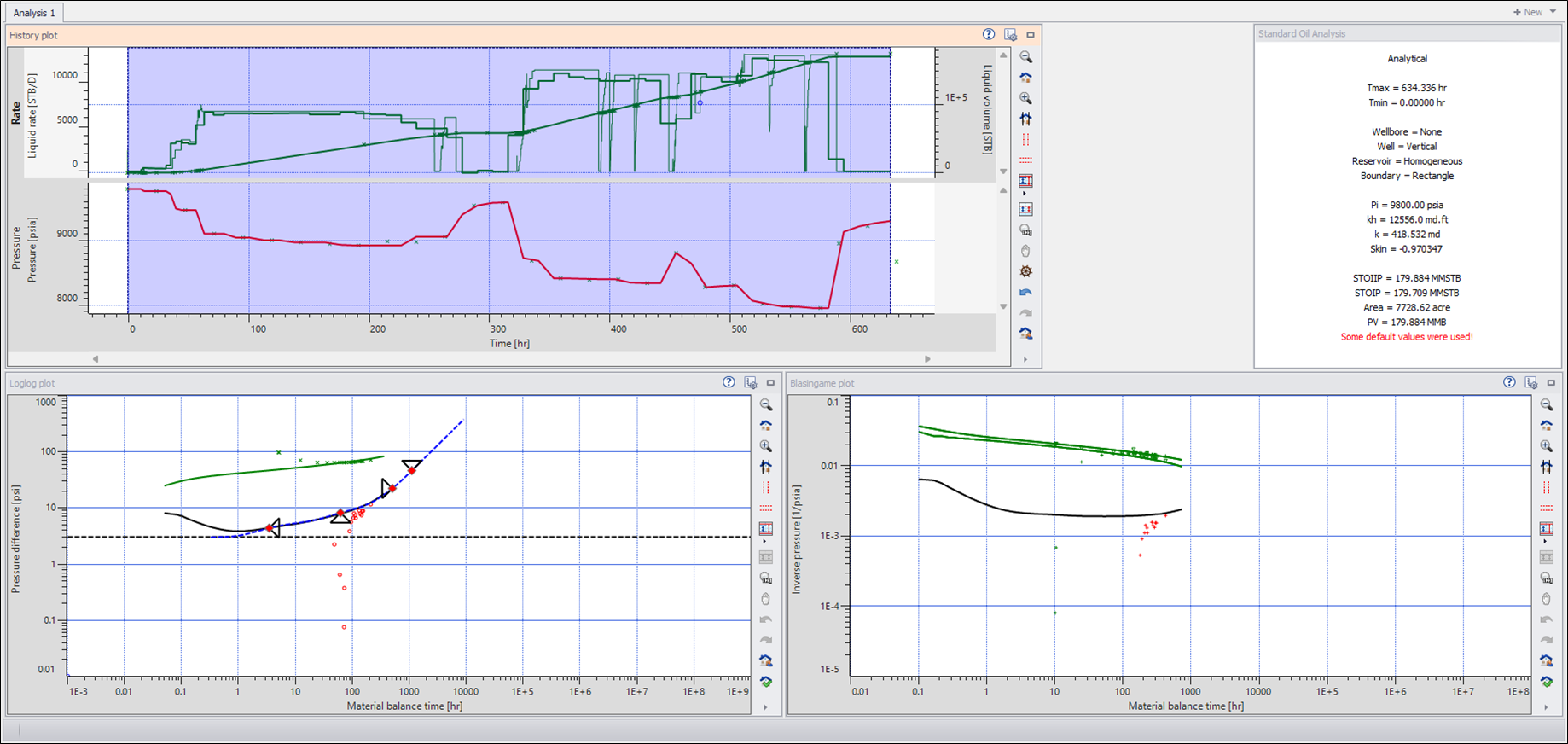Viewport: 1568px width, 744px height.
Task: Expand Loglog plot toolbar overflow arrow at bottom
Action: click(765, 707)
